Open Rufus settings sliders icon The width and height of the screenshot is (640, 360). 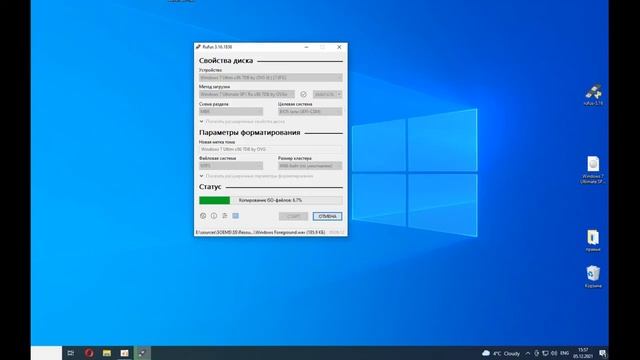tap(225, 216)
